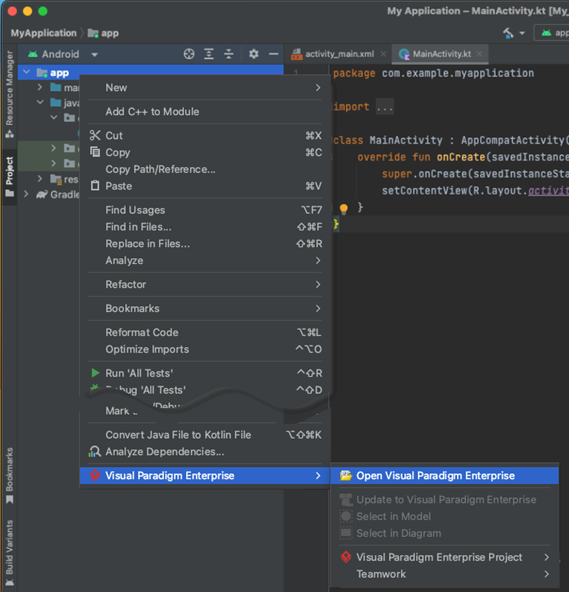Click the override fun onCreate line
This screenshot has width=569, height=592.
coord(463,157)
